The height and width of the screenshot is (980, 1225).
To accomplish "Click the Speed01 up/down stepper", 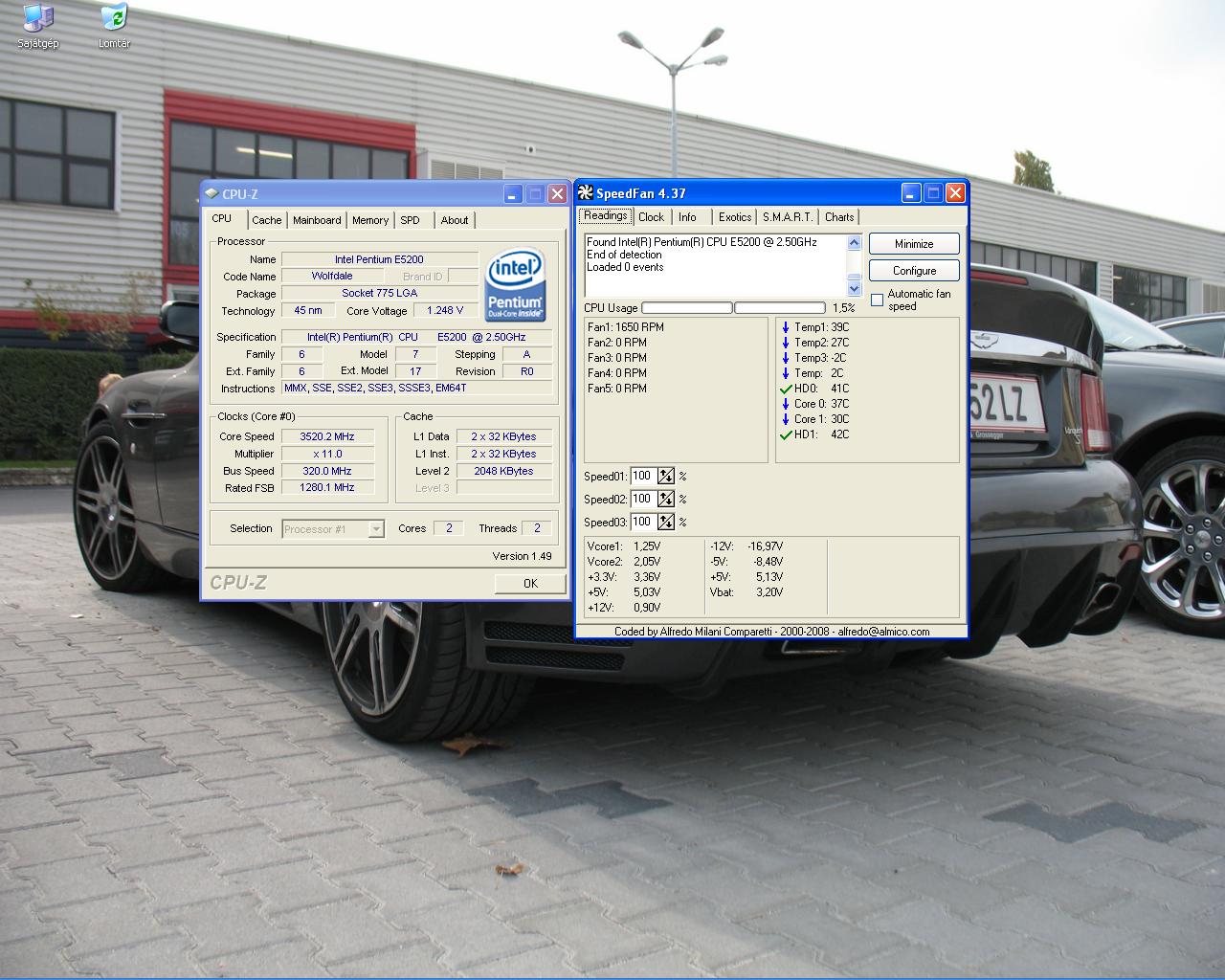I will pos(666,476).
